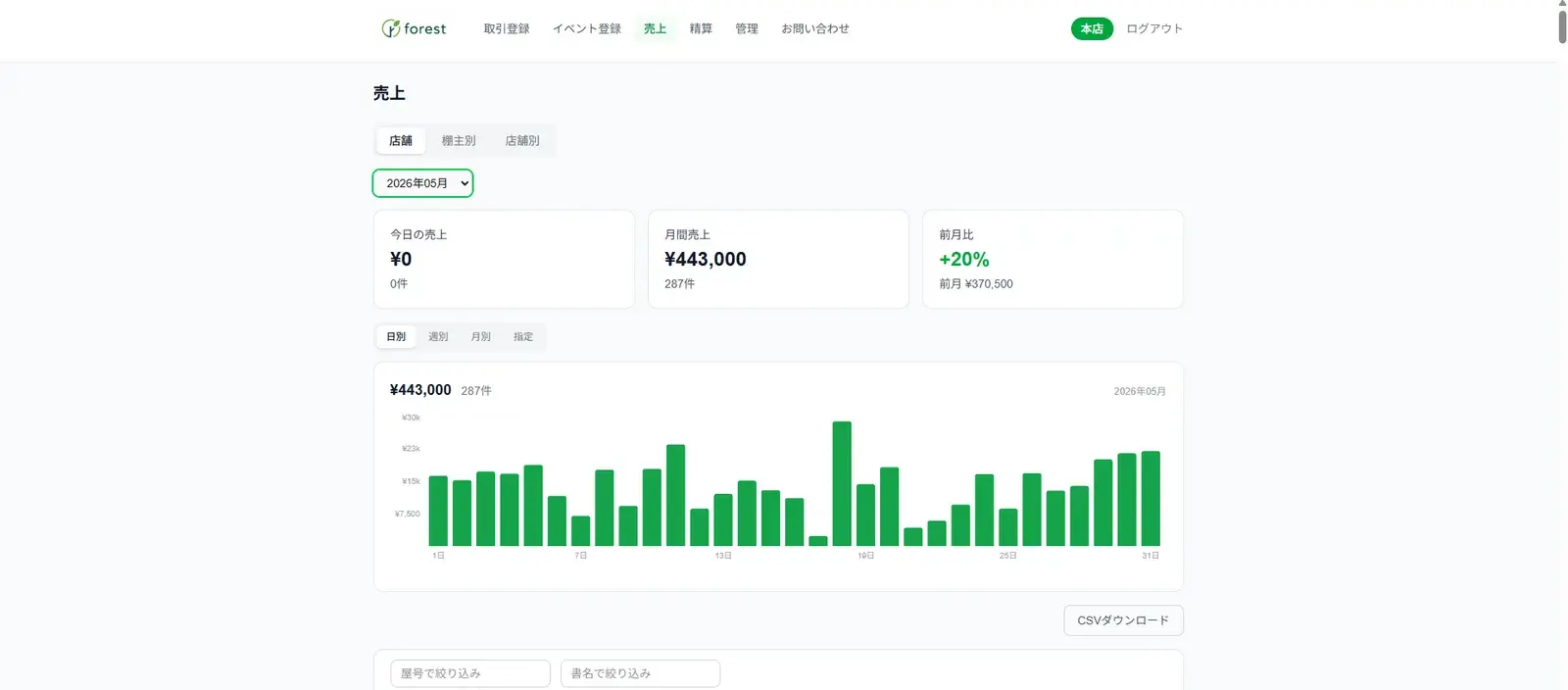
Task: Select the 週別 chart view
Action: click(x=438, y=336)
